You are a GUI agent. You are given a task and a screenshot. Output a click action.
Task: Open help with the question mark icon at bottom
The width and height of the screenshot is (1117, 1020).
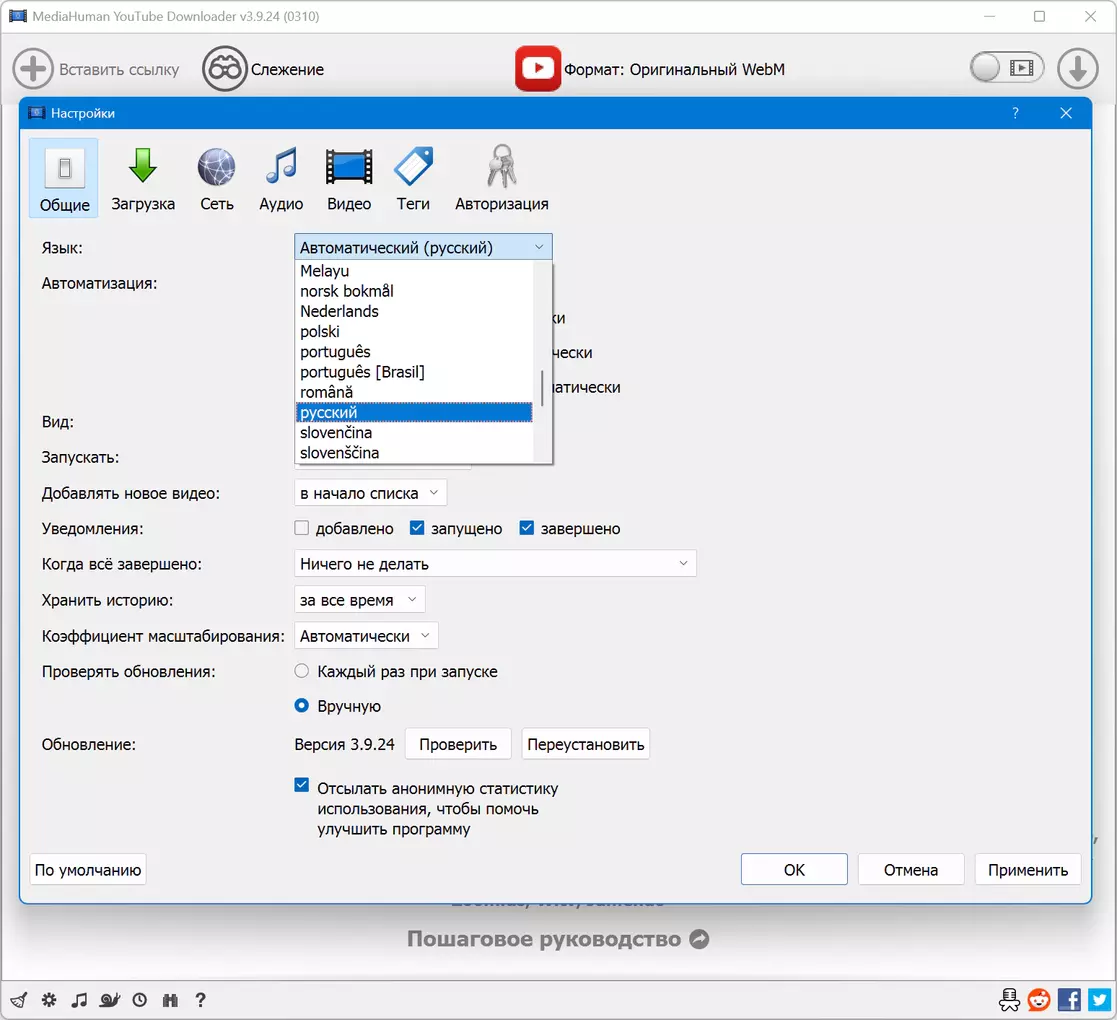click(x=201, y=1000)
